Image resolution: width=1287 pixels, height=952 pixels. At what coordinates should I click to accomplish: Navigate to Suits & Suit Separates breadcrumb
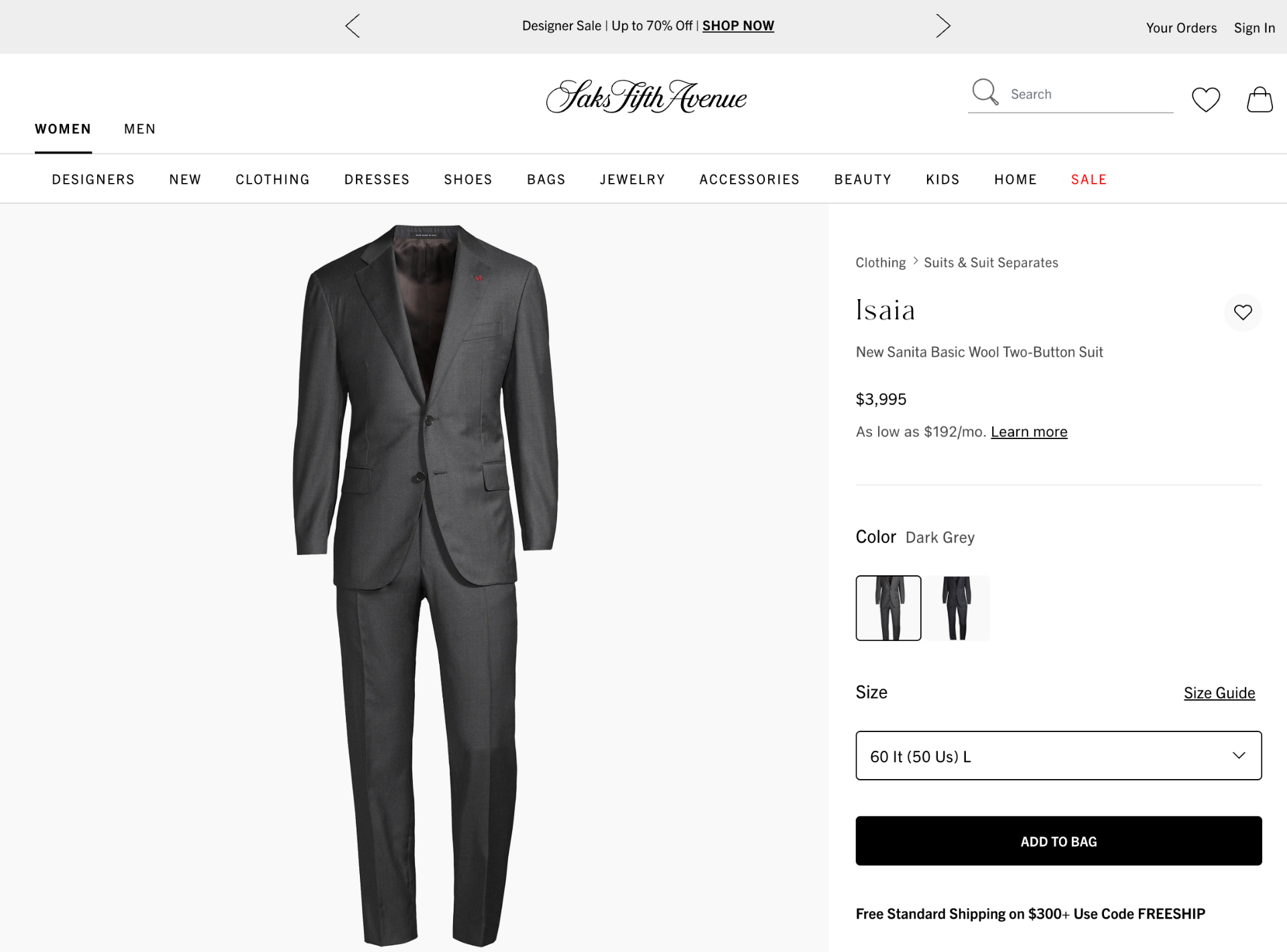(991, 262)
